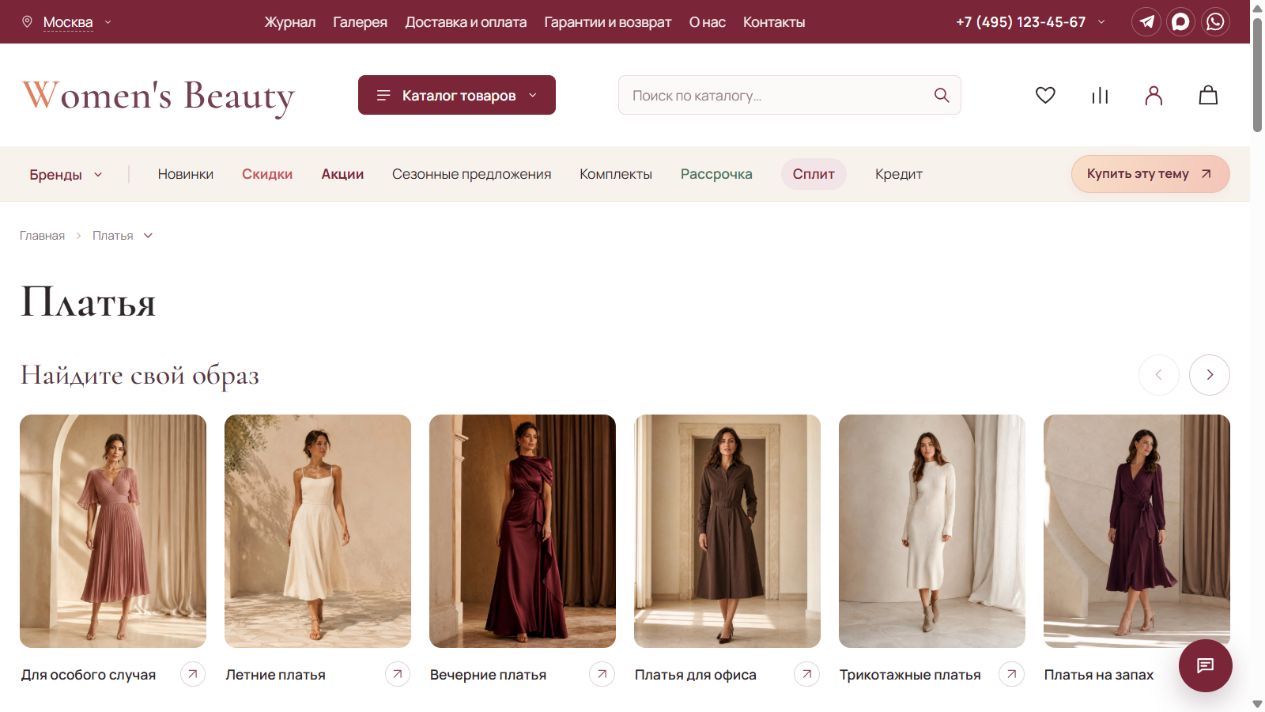
Task: Open the Галерея menu item
Action: 360,22
